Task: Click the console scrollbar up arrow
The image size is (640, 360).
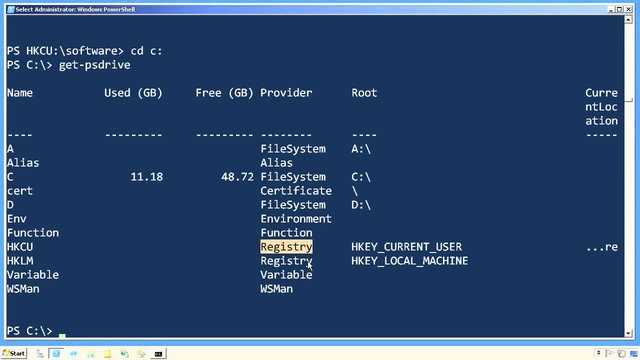Action: click(x=629, y=19)
